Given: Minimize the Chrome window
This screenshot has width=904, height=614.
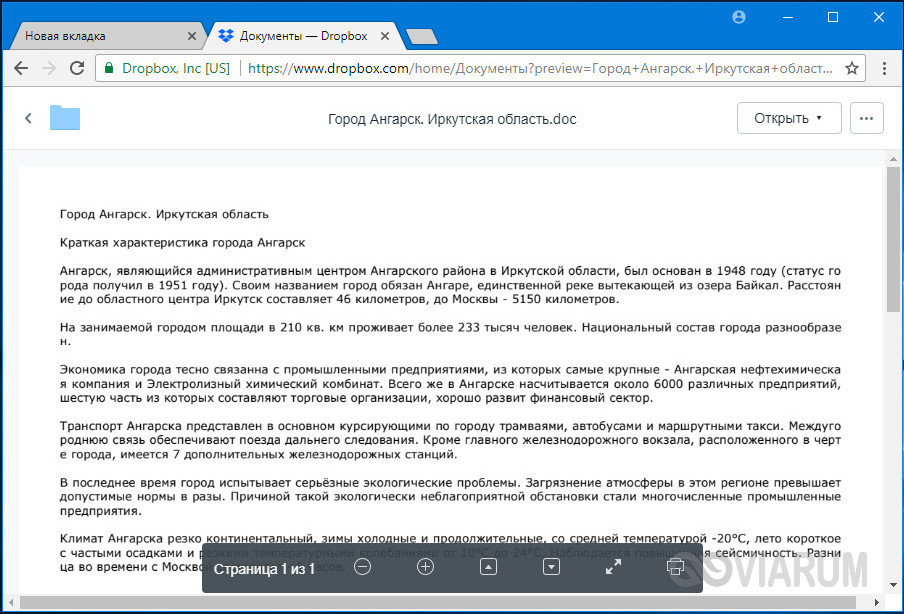Looking at the screenshot, I should click(x=788, y=17).
